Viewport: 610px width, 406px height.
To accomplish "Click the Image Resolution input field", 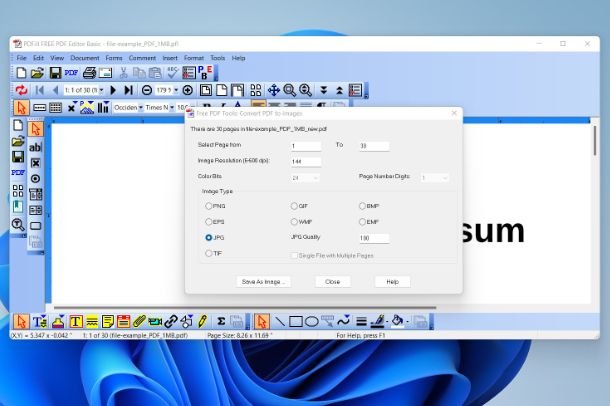I will coord(305,161).
